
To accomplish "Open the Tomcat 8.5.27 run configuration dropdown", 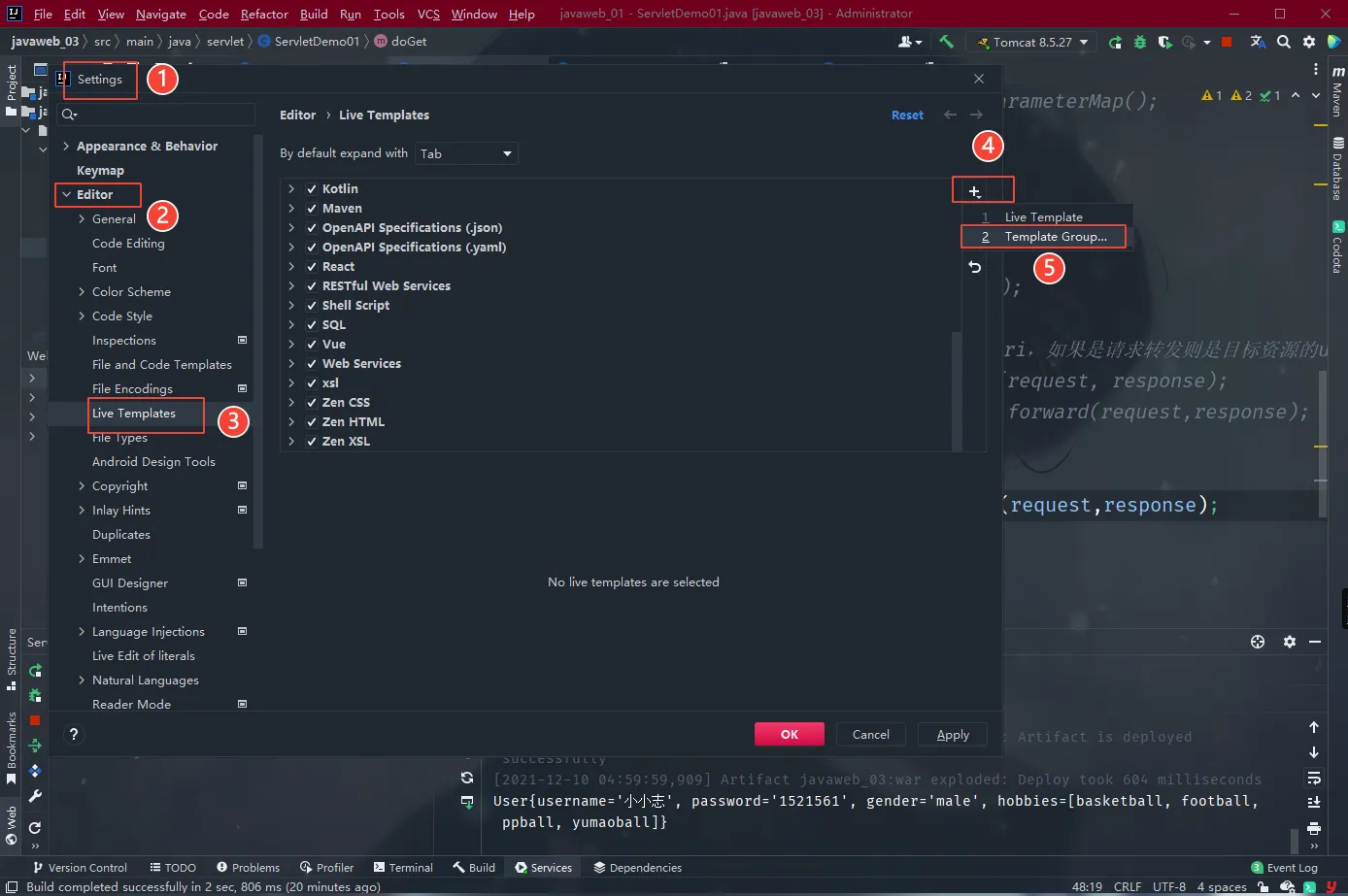I will (x=1030, y=42).
